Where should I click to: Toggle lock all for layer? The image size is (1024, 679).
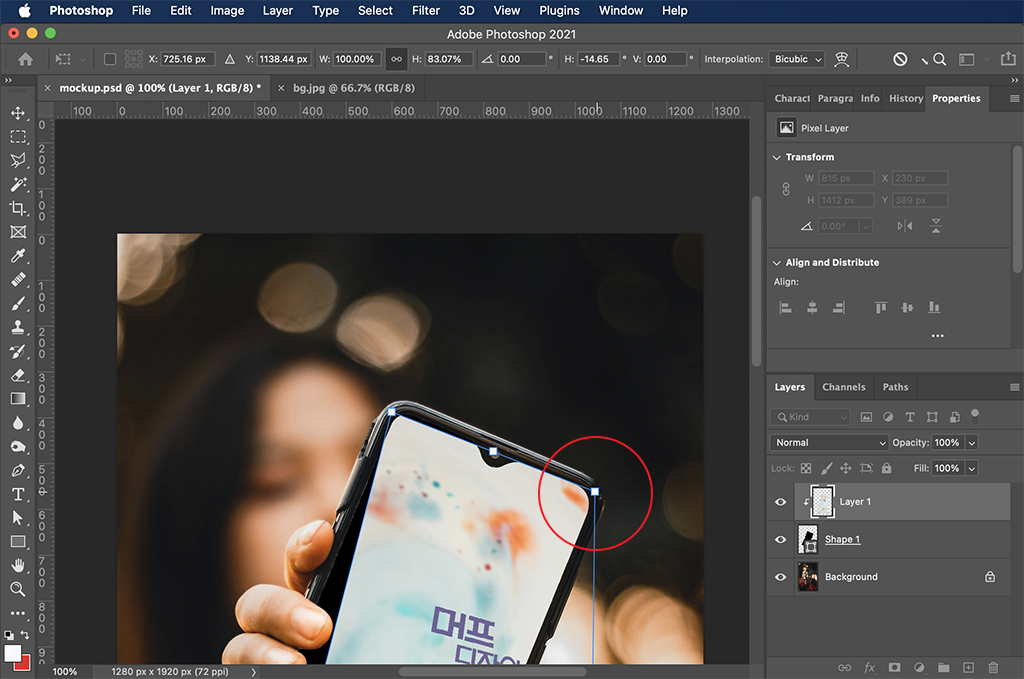tap(886, 468)
